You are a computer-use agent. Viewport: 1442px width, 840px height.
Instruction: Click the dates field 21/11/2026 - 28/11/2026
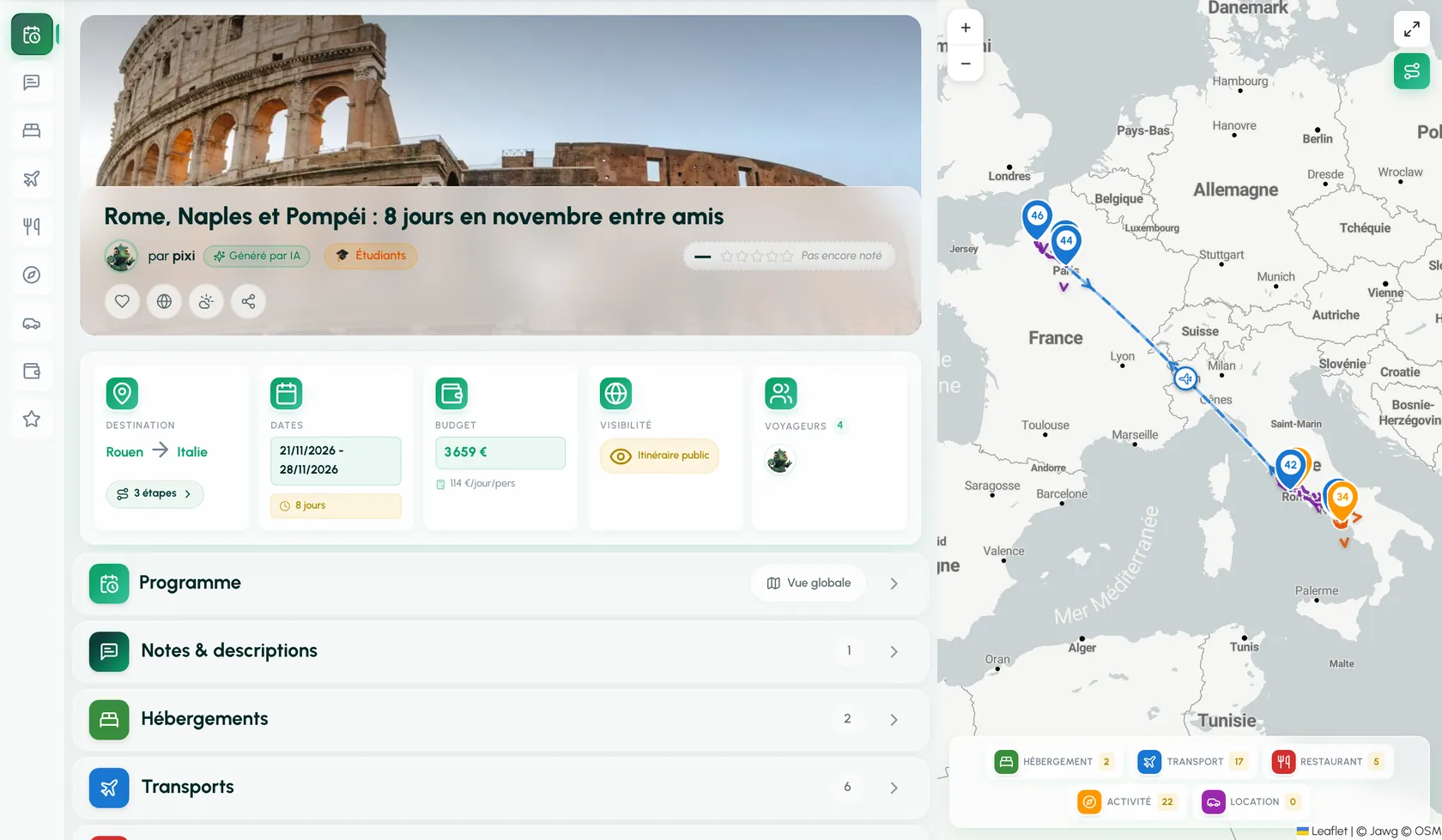coord(336,461)
